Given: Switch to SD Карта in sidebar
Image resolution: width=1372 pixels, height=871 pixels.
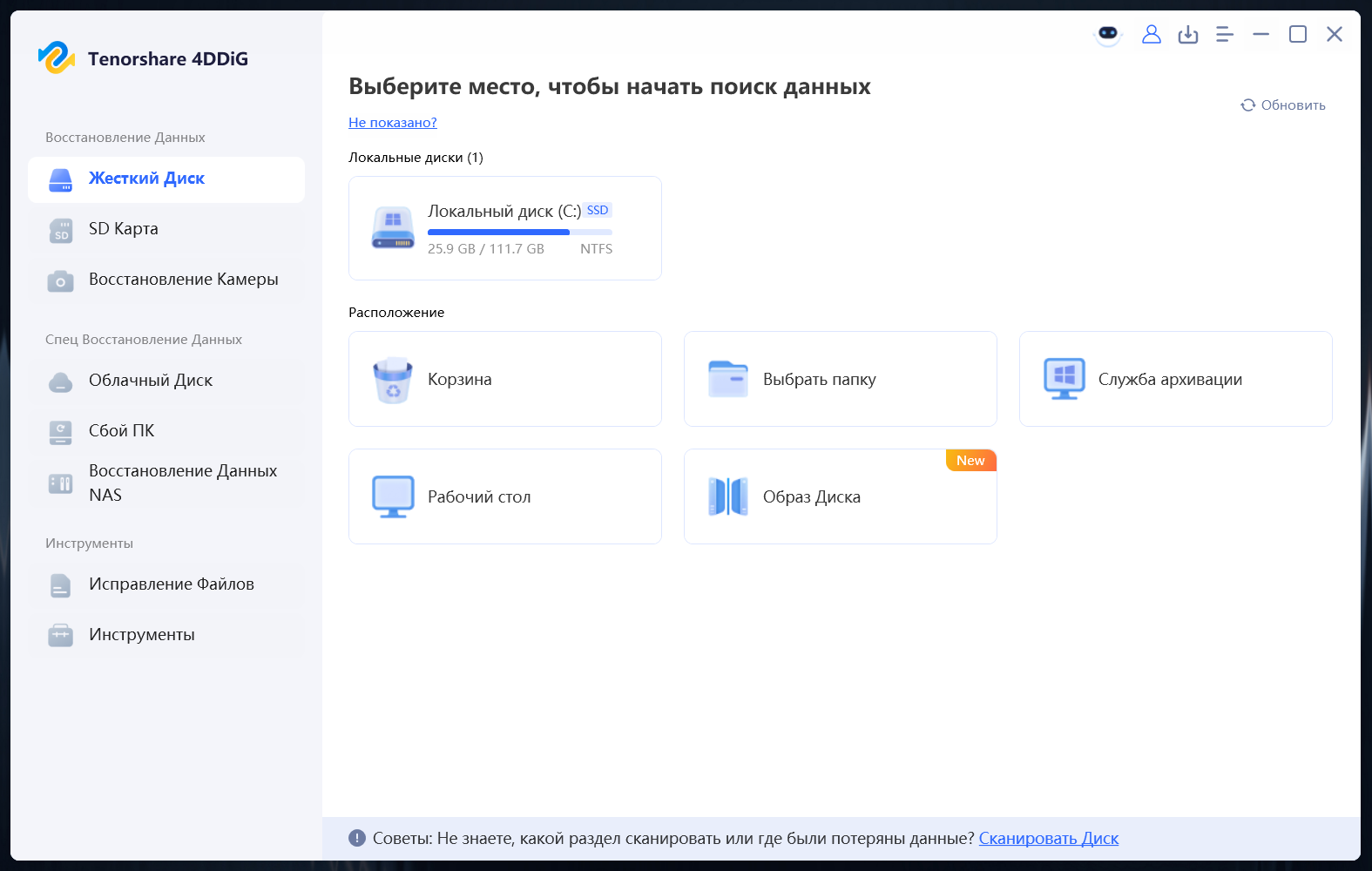Looking at the screenshot, I should pyautogui.click(x=166, y=229).
